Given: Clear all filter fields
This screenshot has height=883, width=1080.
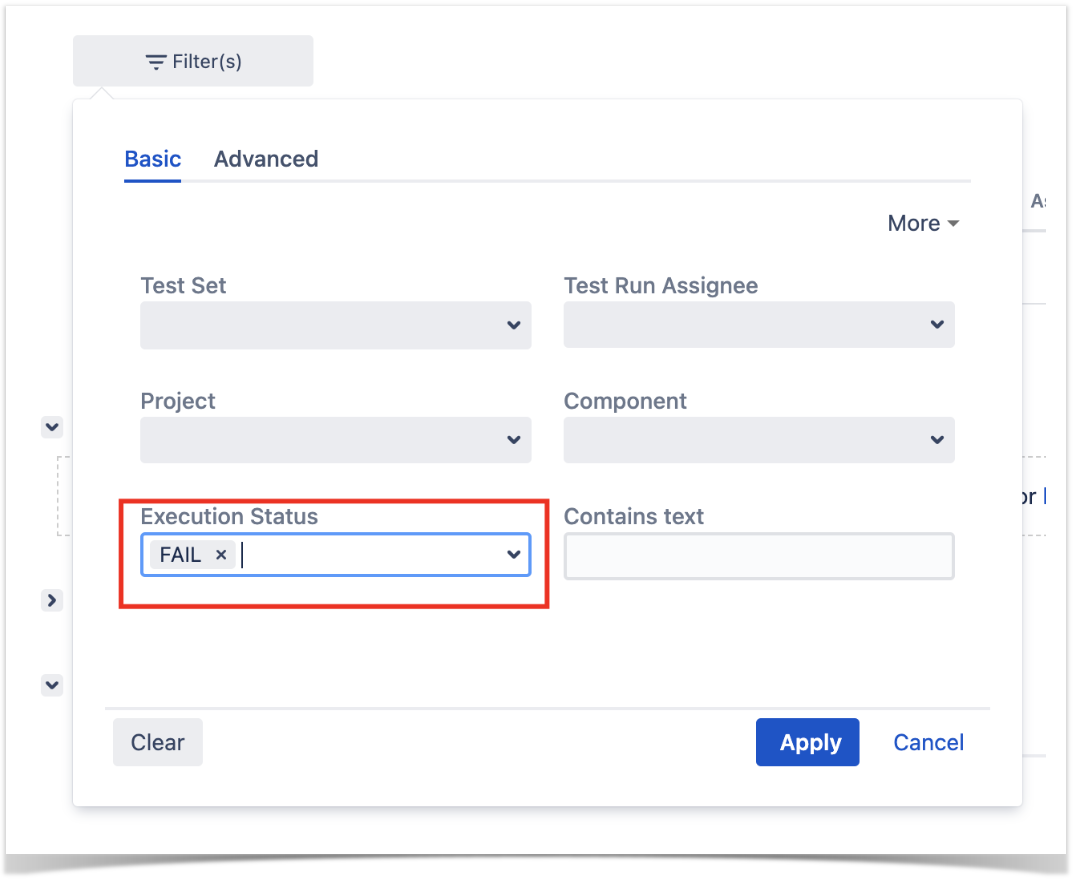Looking at the screenshot, I should coord(158,742).
